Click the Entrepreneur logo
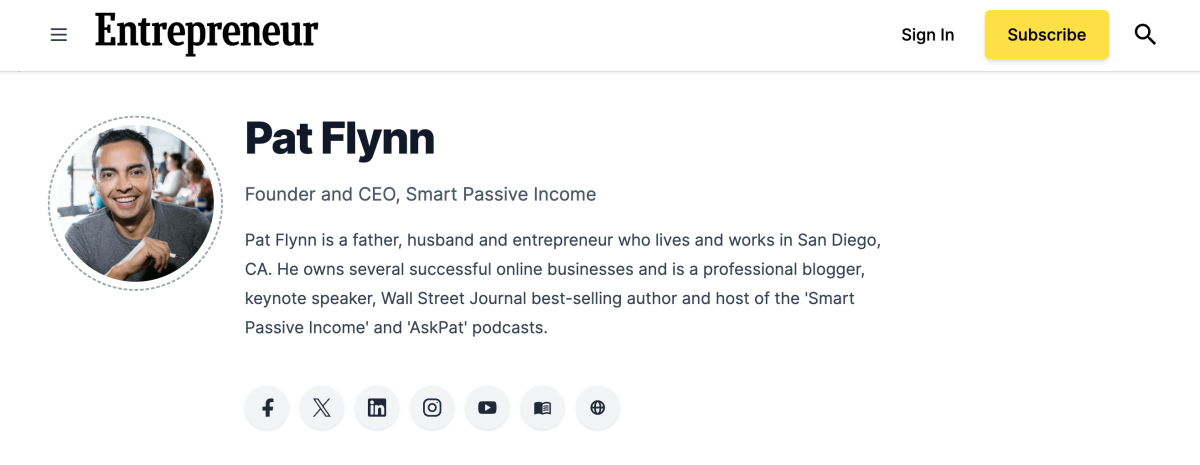The height and width of the screenshot is (465, 1200). 207,33
